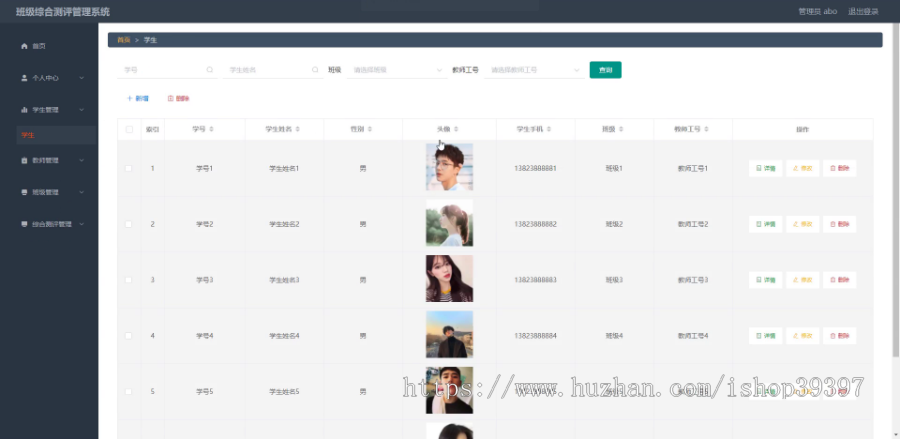
Task: Click the avatar photo of 学生姓名1
Action: [449, 167]
